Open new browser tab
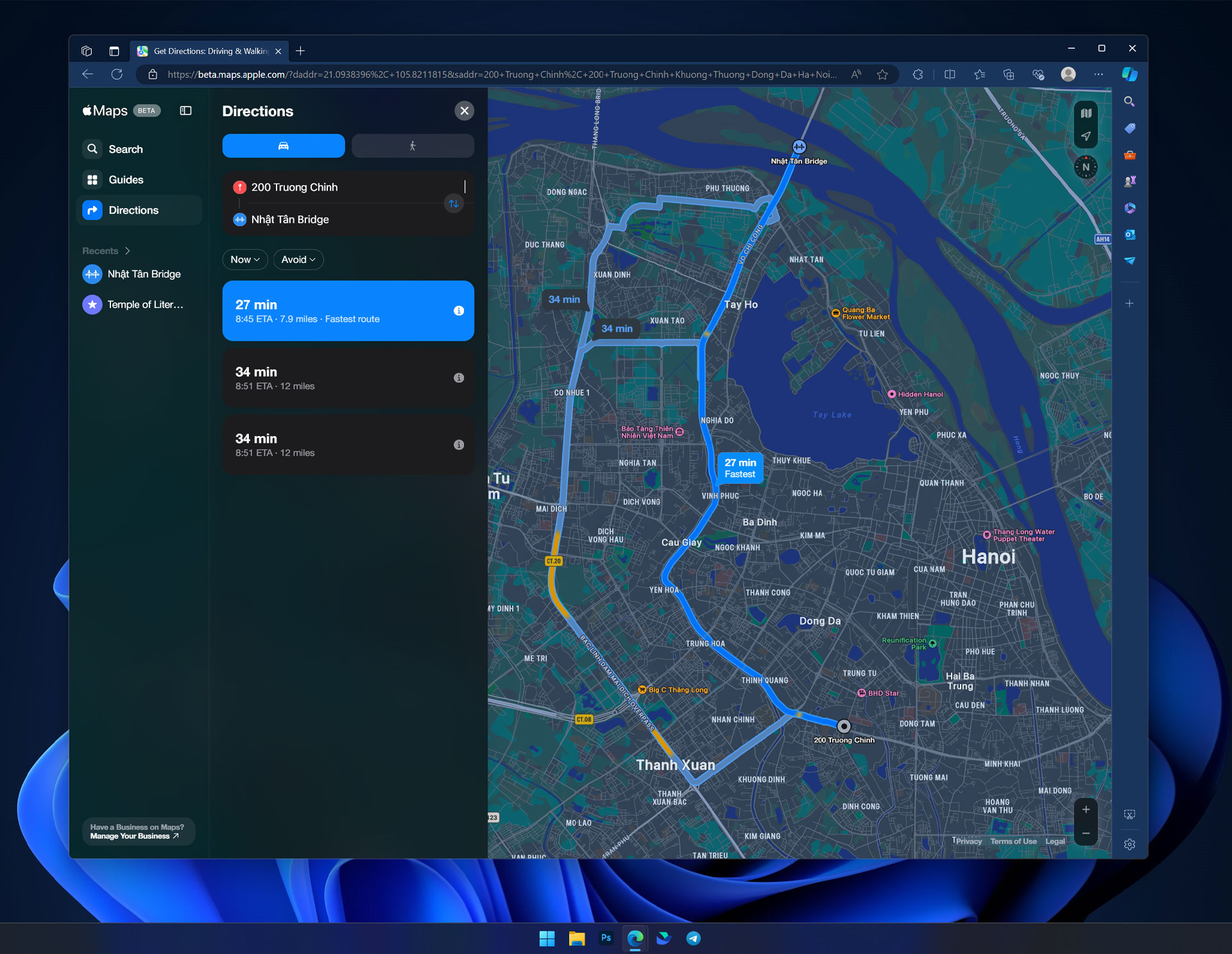1232x954 pixels. pyautogui.click(x=300, y=51)
